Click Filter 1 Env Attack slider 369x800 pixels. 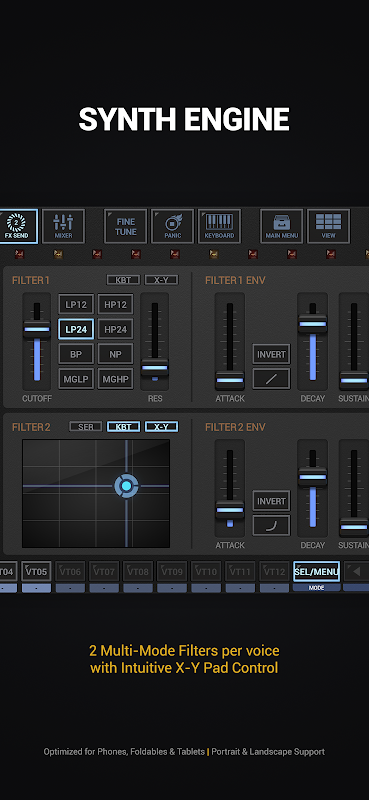tap(230, 341)
